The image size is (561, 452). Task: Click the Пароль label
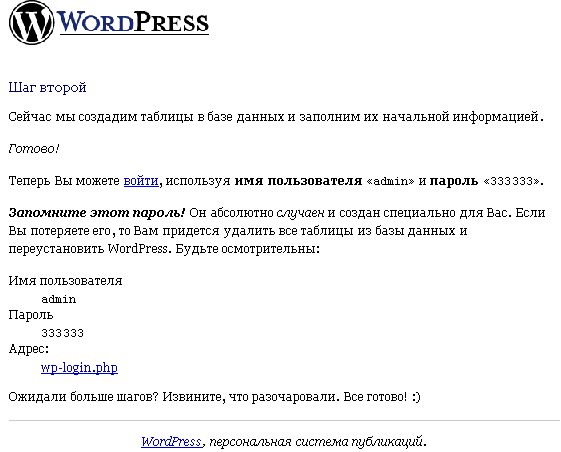point(31,315)
